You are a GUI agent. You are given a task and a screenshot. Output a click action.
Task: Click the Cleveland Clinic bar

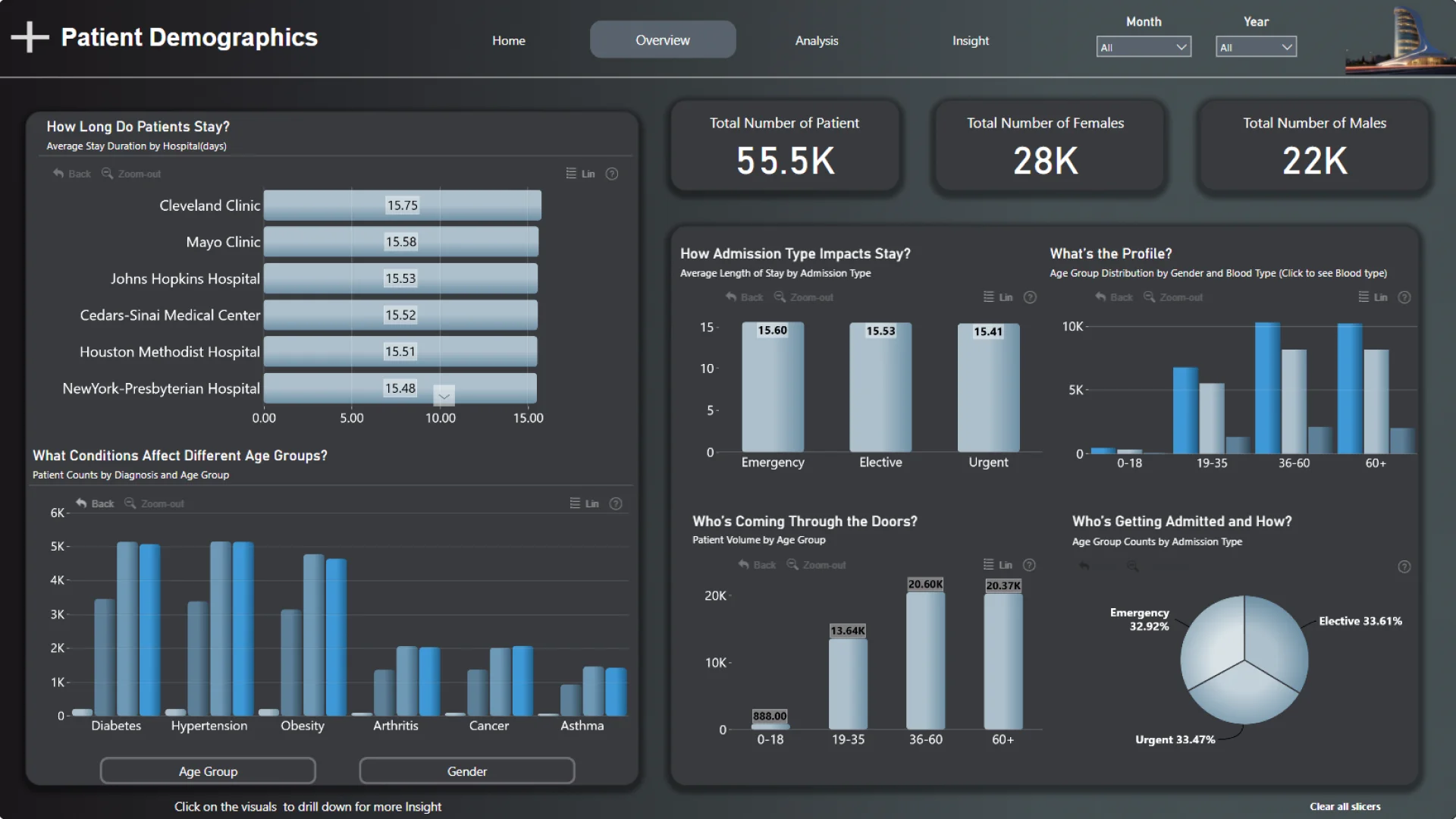(x=402, y=206)
